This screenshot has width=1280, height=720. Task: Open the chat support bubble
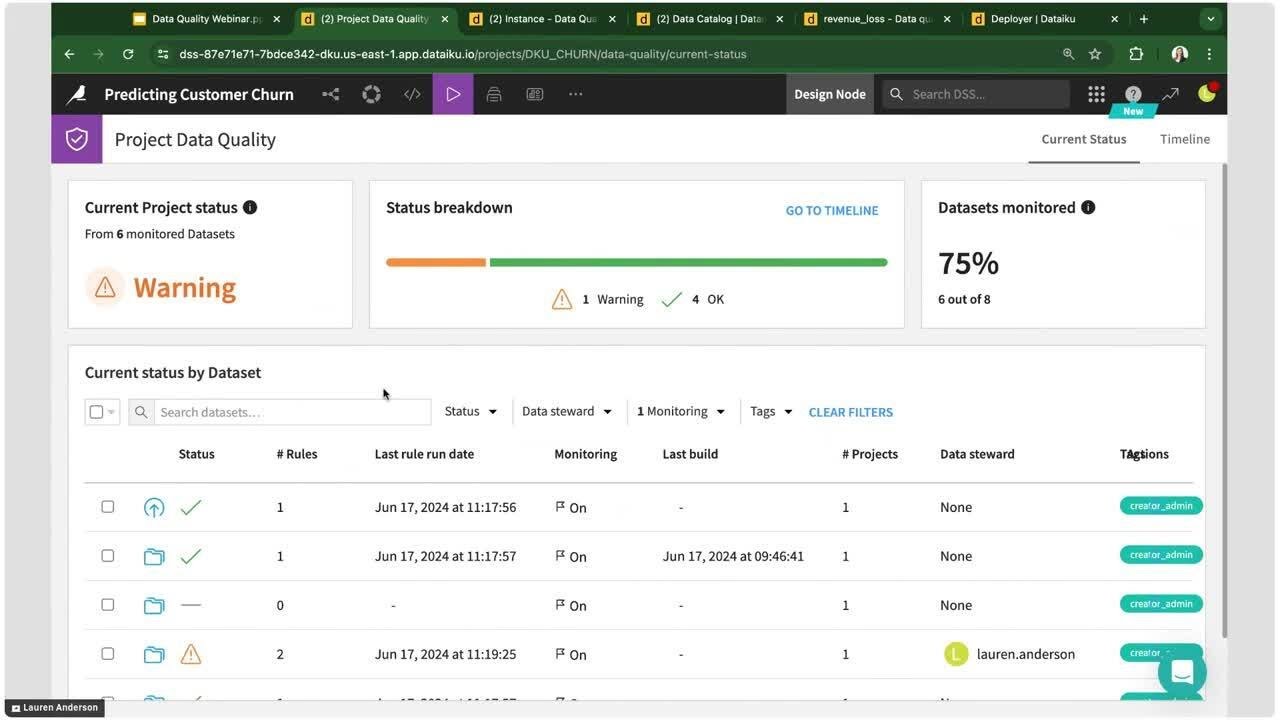[1182, 671]
